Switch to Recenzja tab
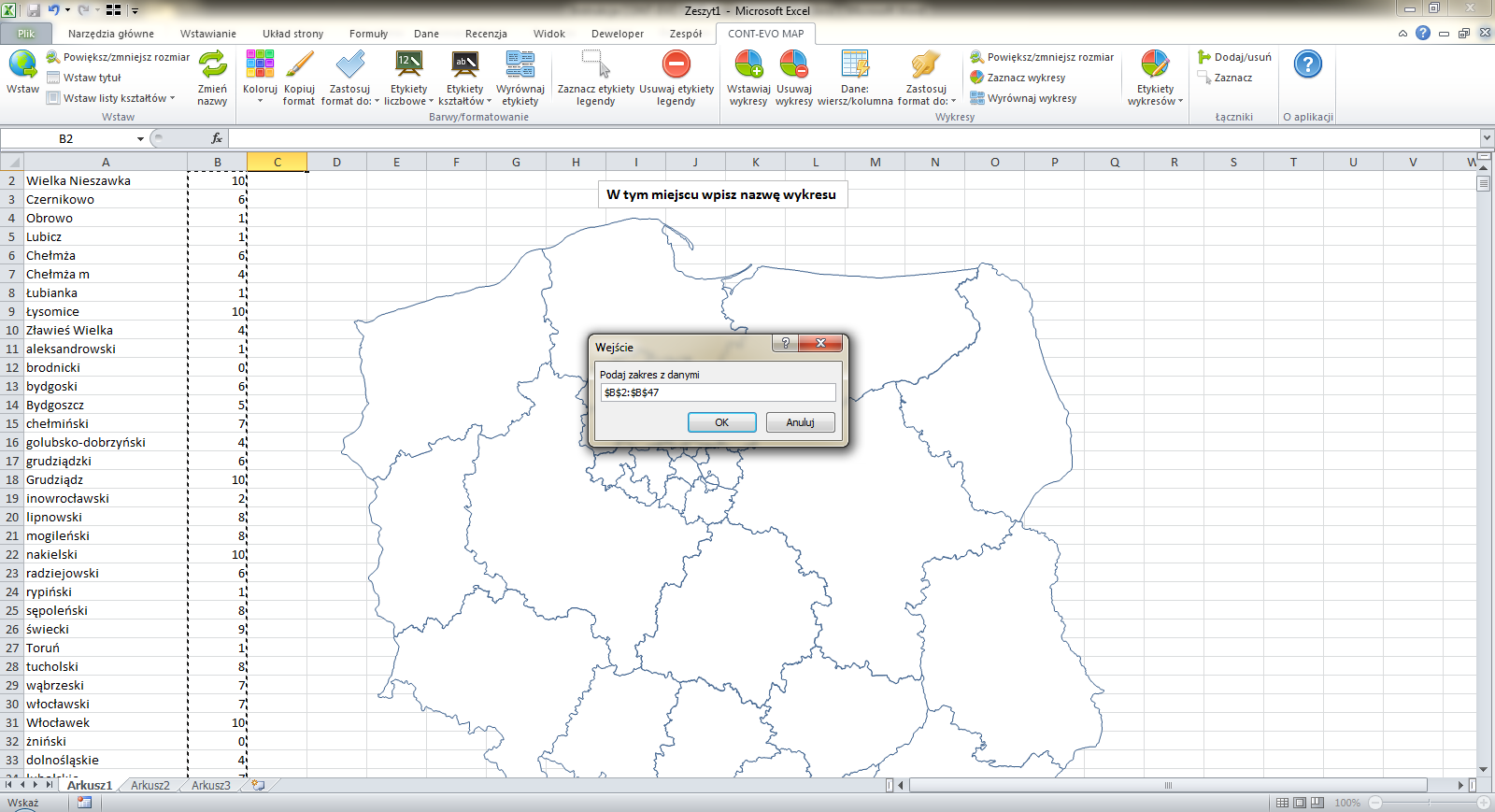This screenshot has height=812, width=1495. click(486, 34)
